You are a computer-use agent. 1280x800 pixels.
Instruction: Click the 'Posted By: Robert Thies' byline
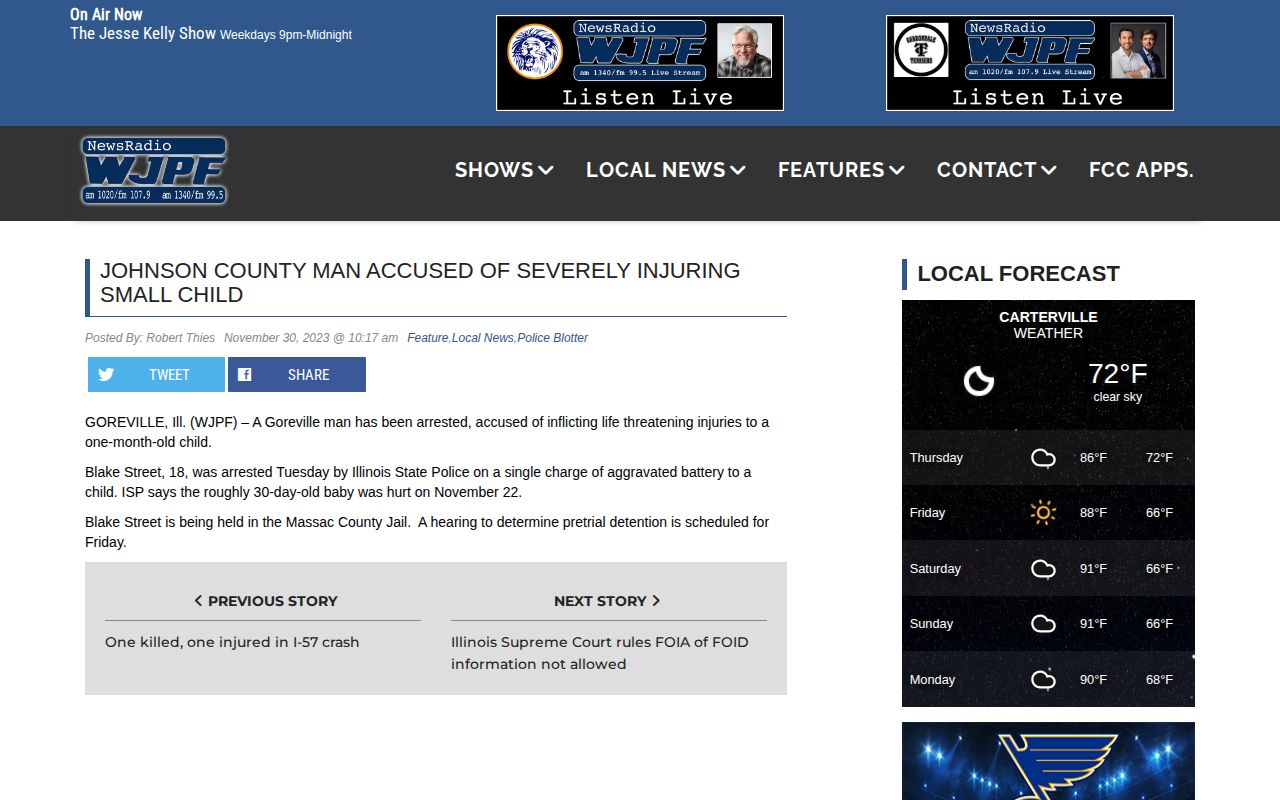[x=150, y=338]
